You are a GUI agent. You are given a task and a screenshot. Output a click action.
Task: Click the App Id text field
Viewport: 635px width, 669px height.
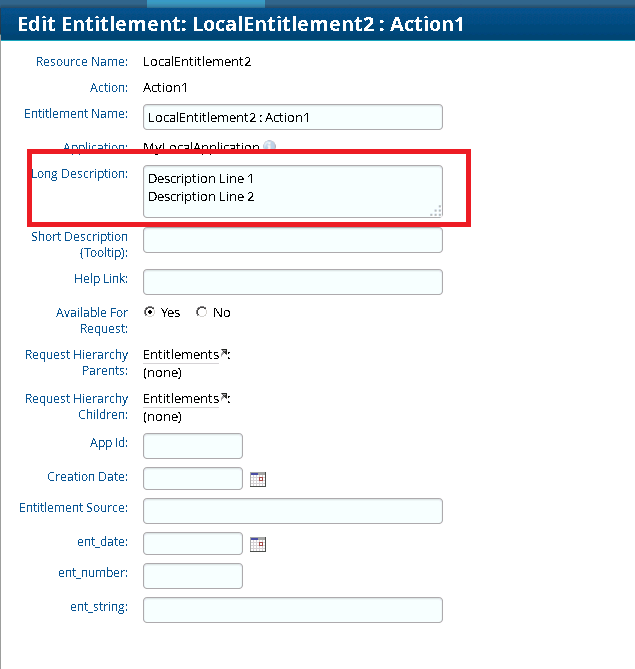tap(193, 446)
